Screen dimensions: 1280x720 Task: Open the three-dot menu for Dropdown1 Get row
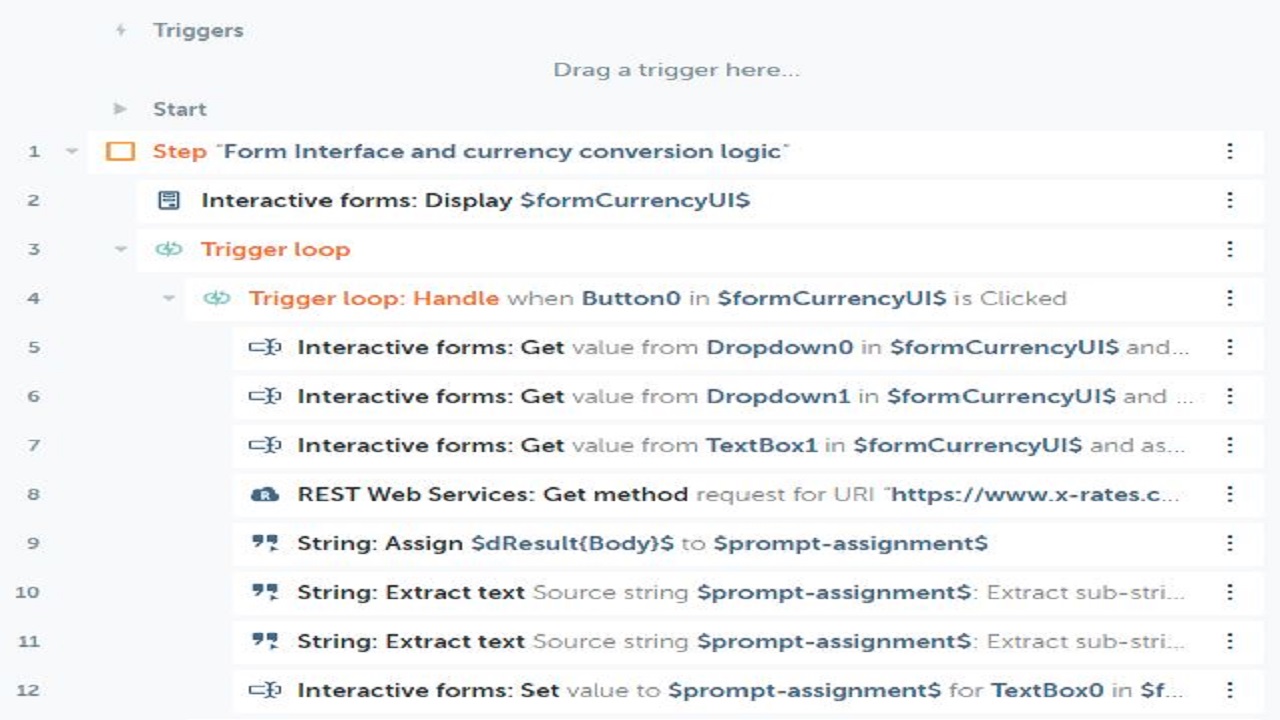[1230, 396]
